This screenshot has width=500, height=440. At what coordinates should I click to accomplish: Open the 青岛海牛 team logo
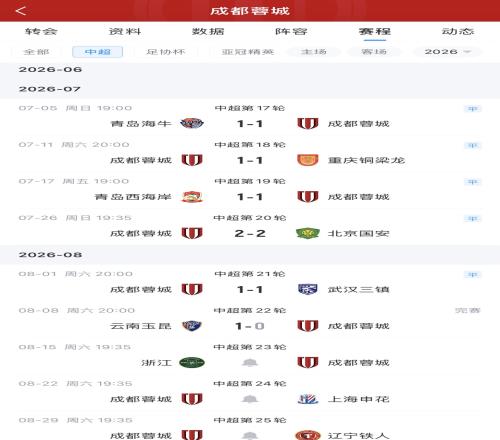192,124
